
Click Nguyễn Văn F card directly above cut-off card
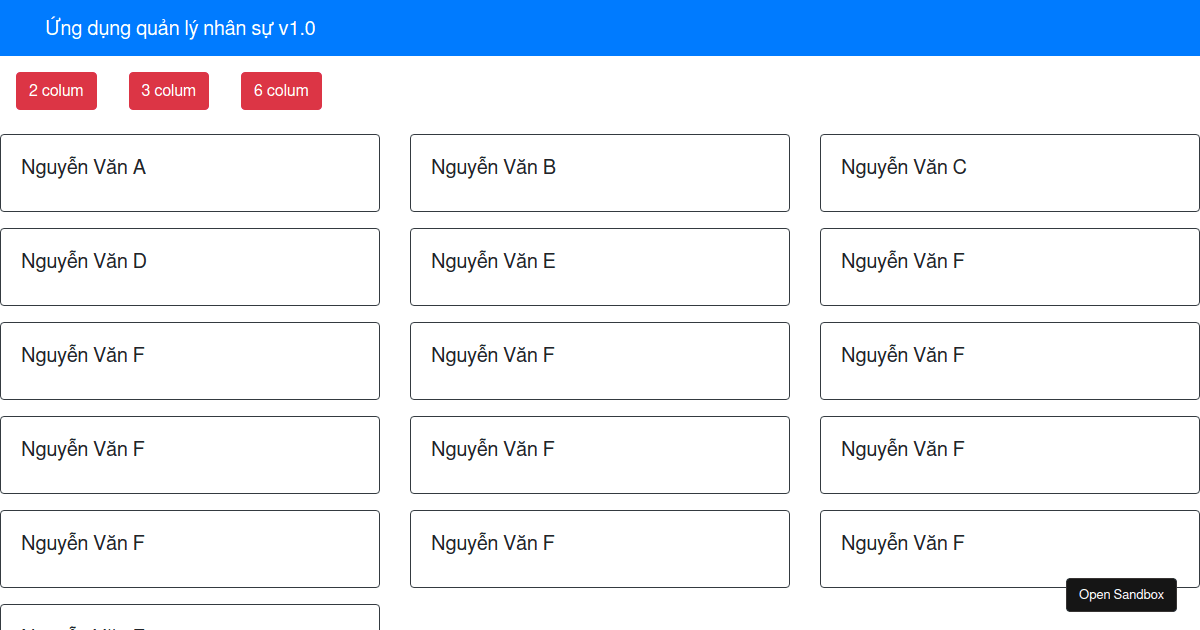[190, 549]
